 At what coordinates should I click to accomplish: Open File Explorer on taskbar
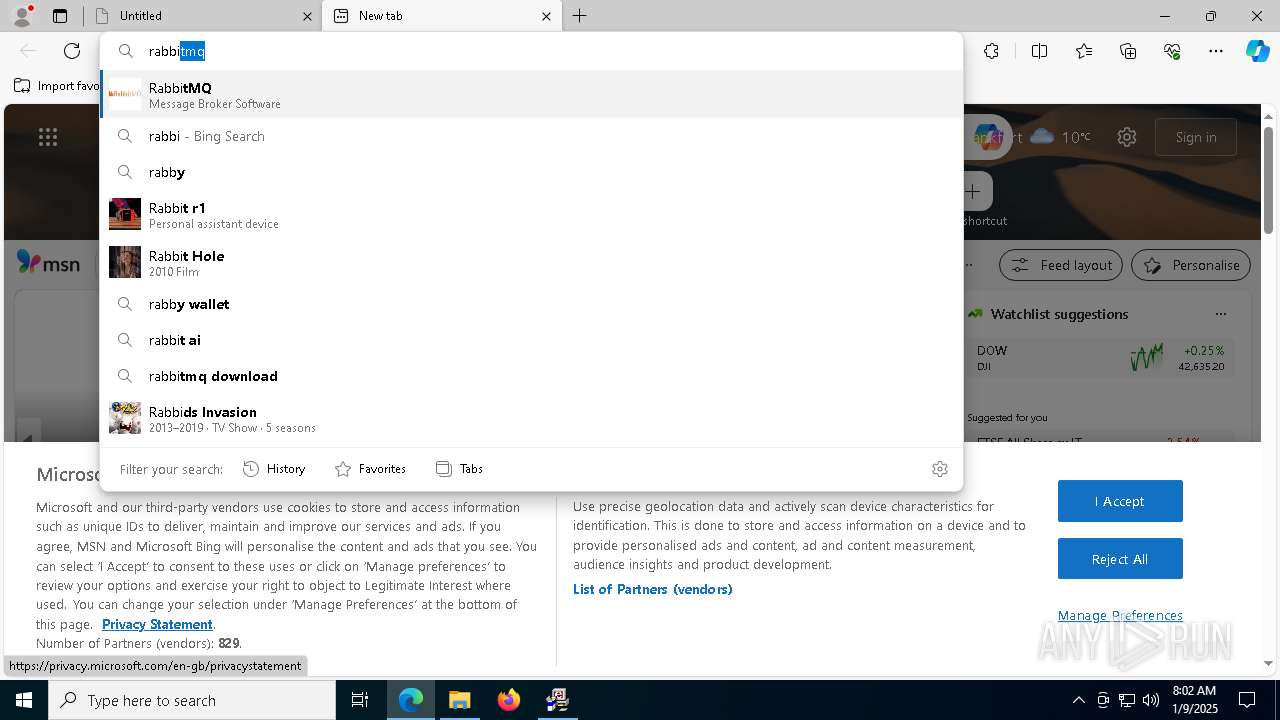(x=459, y=700)
